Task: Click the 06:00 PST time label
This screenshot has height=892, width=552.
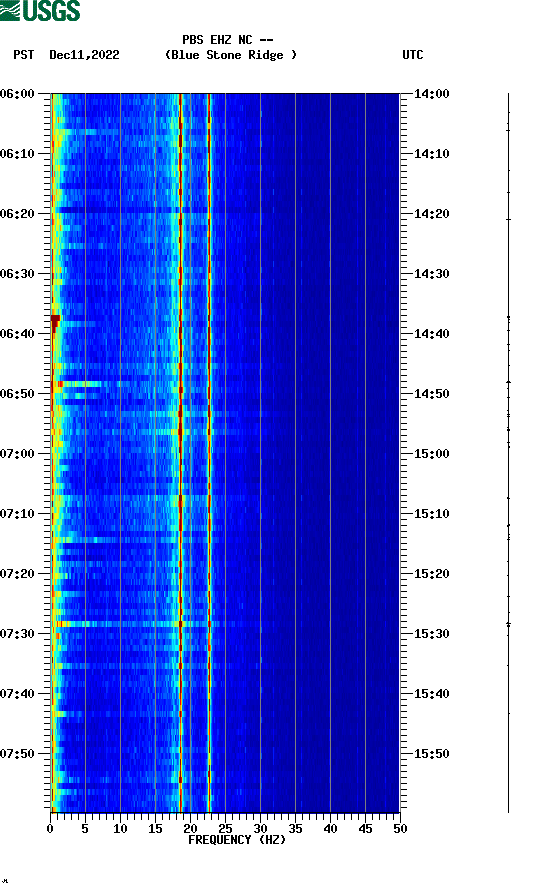Action: (17, 93)
